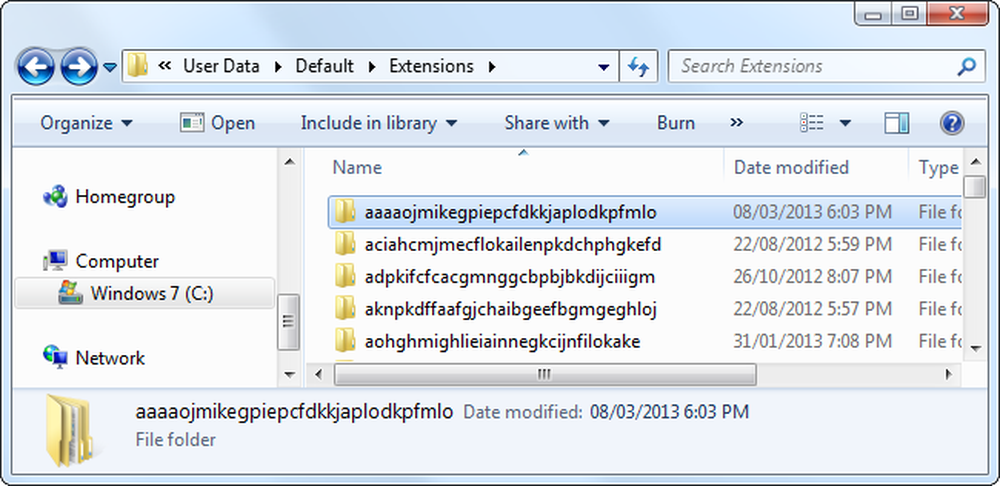
Task: Click the Burn toolbar button
Action: pyautogui.click(x=676, y=123)
